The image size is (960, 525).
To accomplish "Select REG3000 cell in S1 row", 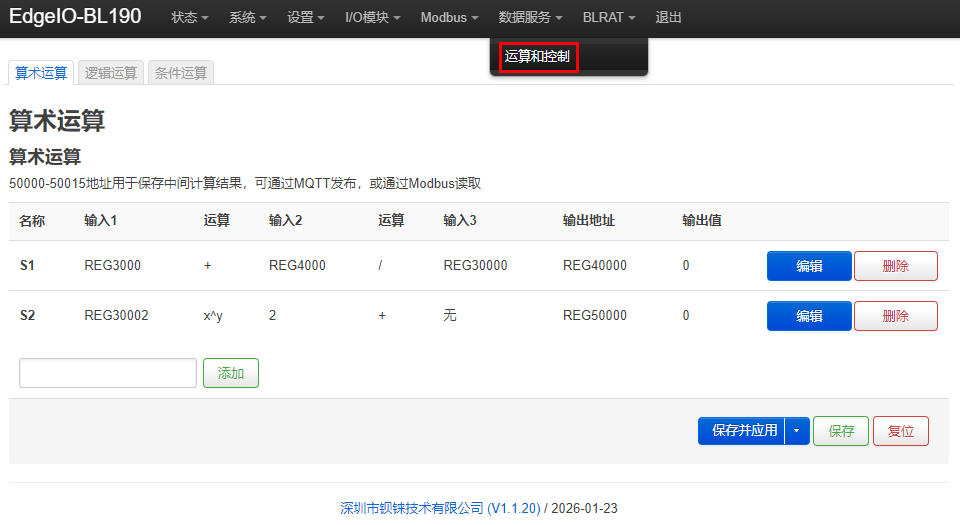I will point(113,266).
